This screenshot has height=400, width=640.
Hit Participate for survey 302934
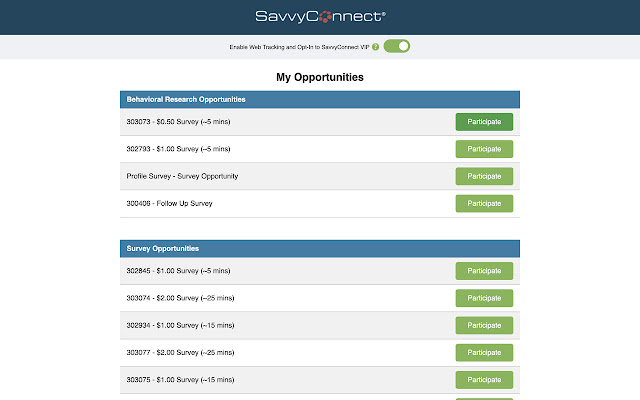click(x=484, y=325)
